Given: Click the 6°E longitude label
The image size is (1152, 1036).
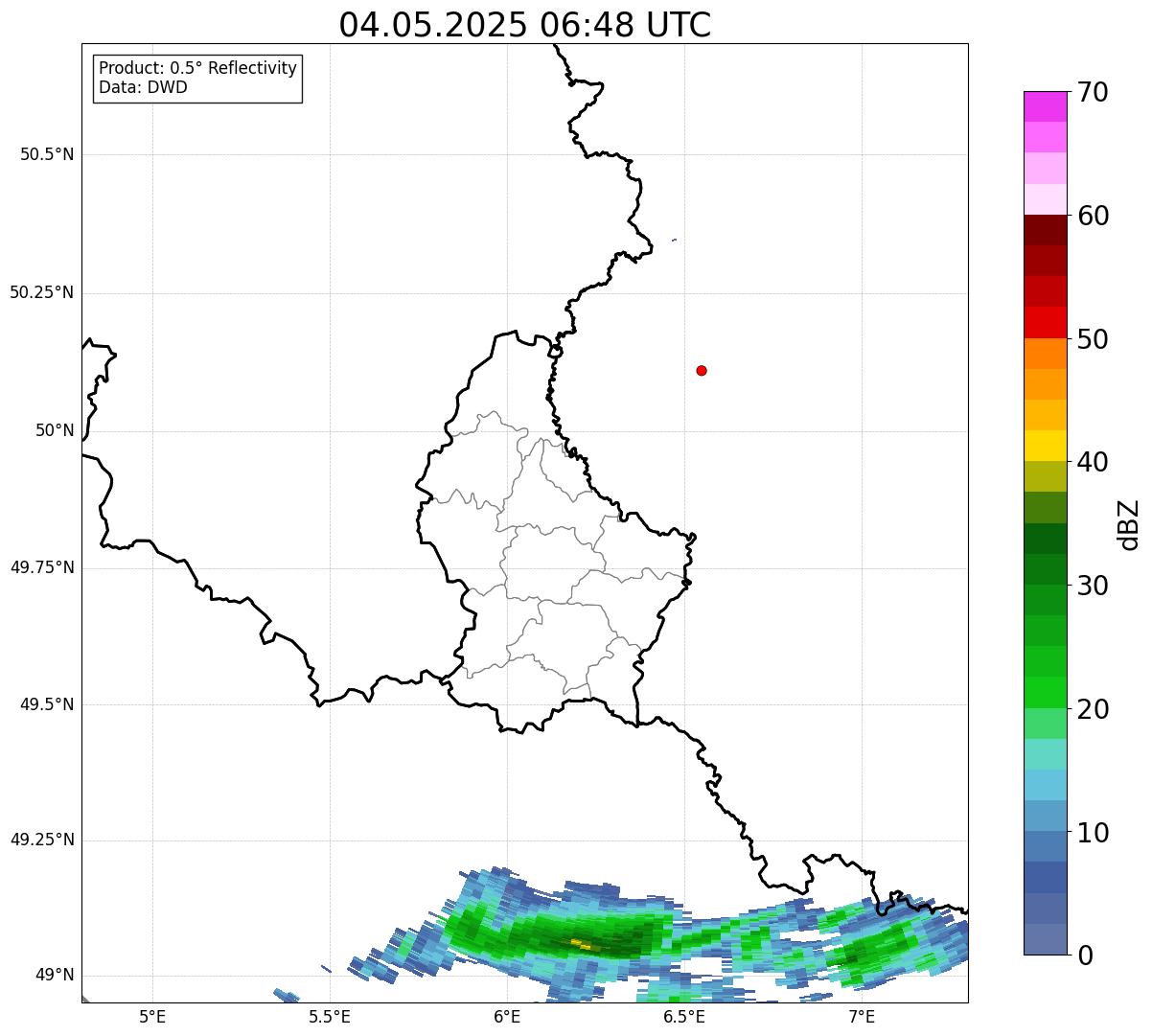Looking at the screenshot, I should (x=507, y=1016).
